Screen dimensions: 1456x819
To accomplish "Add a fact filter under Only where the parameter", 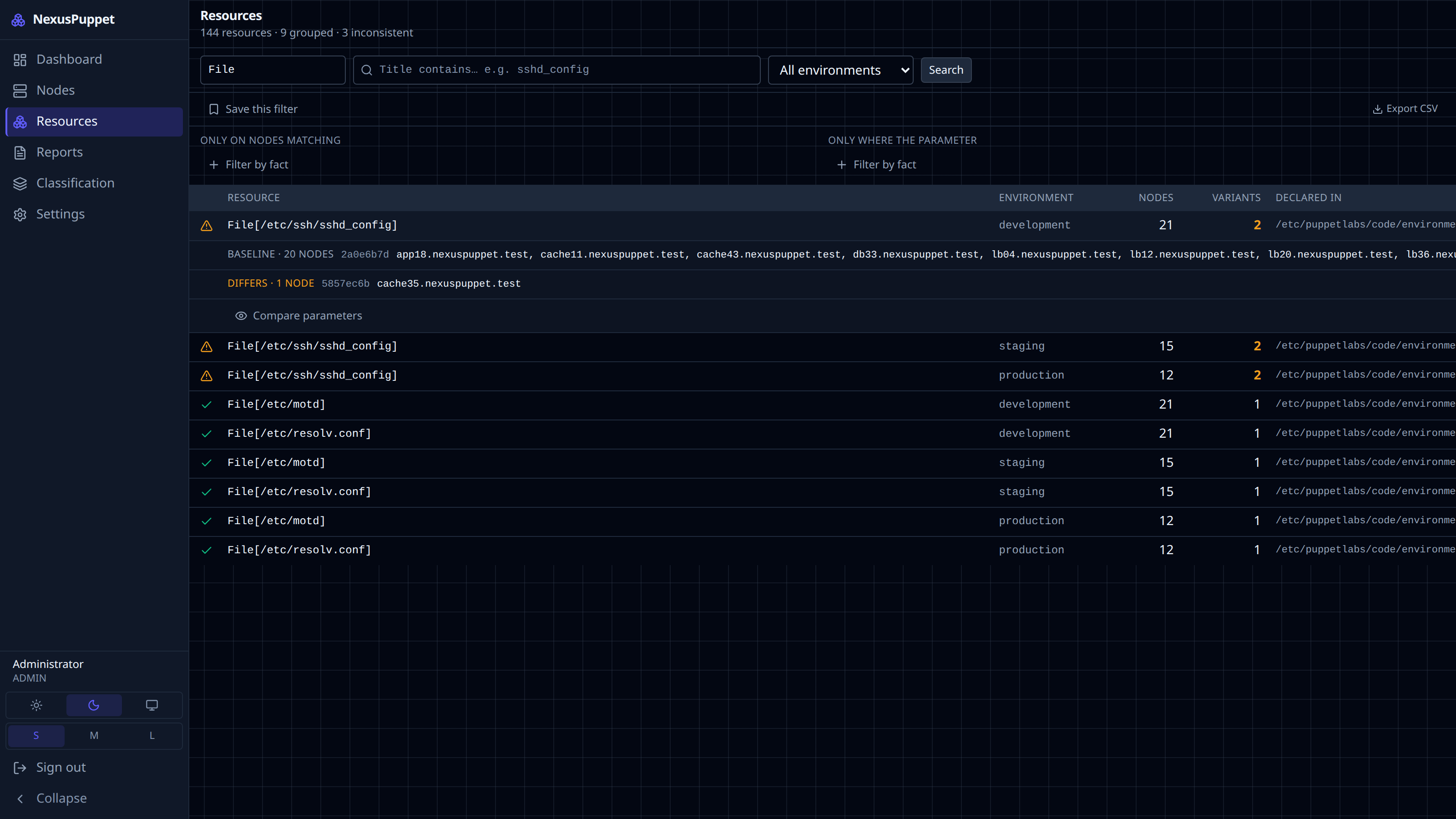I will pyautogui.click(x=876, y=164).
